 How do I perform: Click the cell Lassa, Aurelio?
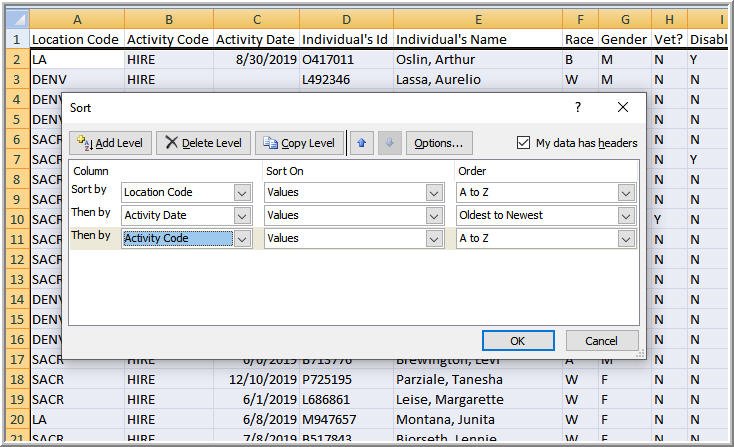(478, 80)
